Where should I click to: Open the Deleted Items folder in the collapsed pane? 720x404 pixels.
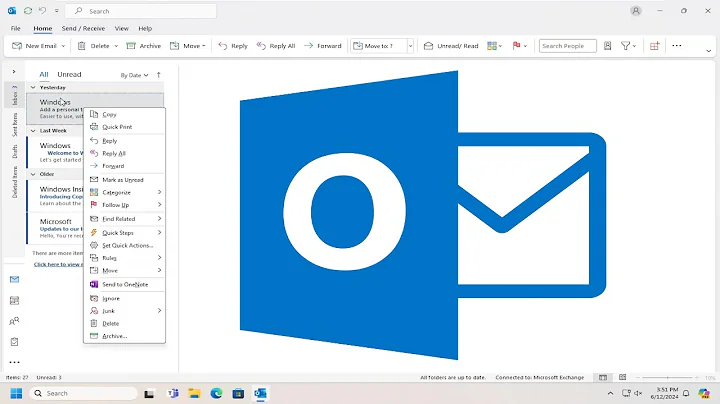coord(15,182)
